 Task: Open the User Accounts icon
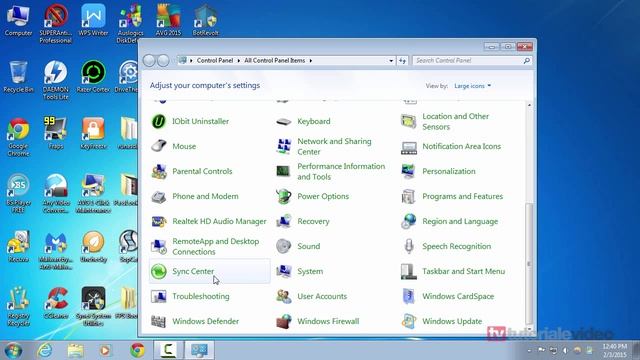pos(284,296)
